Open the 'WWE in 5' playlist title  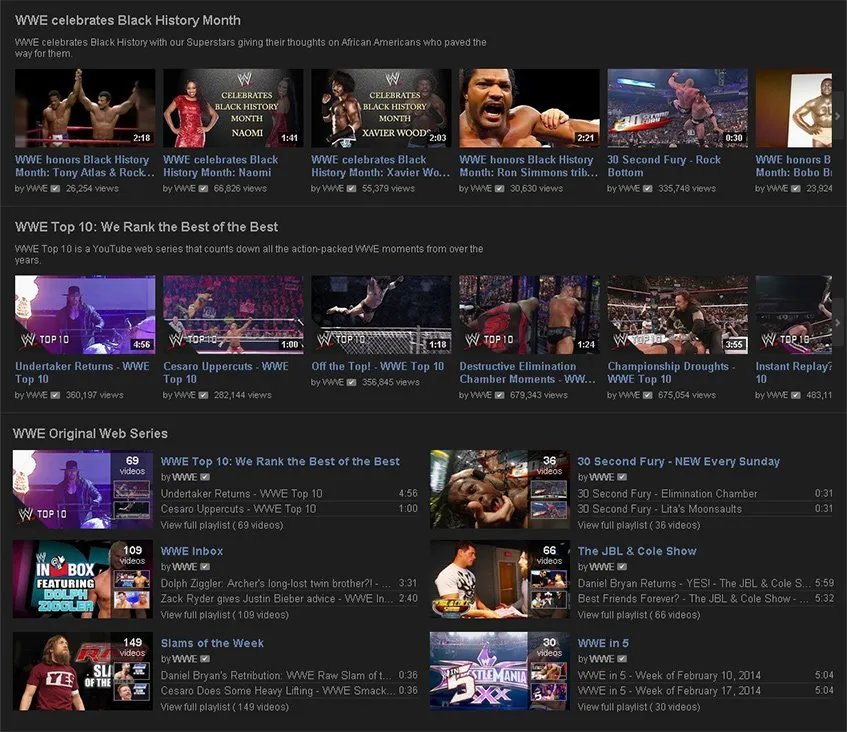(x=603, y=643)
